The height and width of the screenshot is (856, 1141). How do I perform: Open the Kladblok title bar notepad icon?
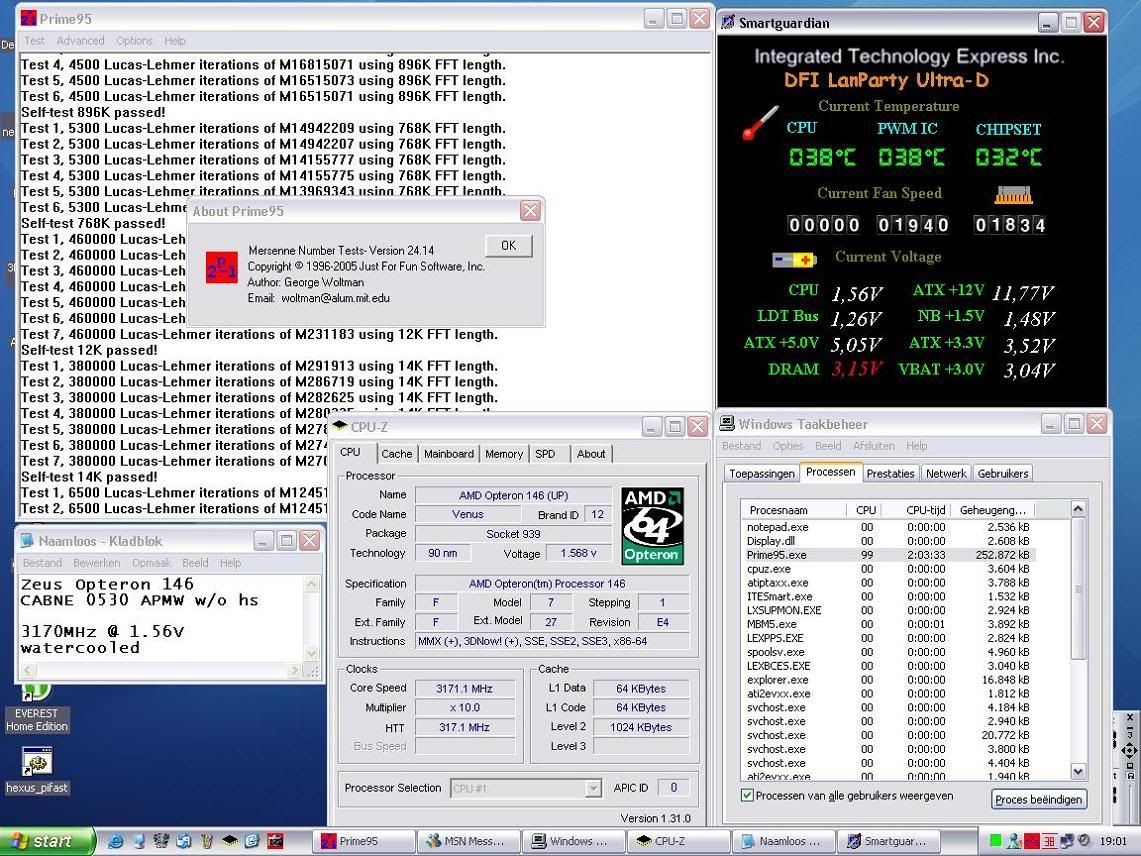tap(28, 541)
